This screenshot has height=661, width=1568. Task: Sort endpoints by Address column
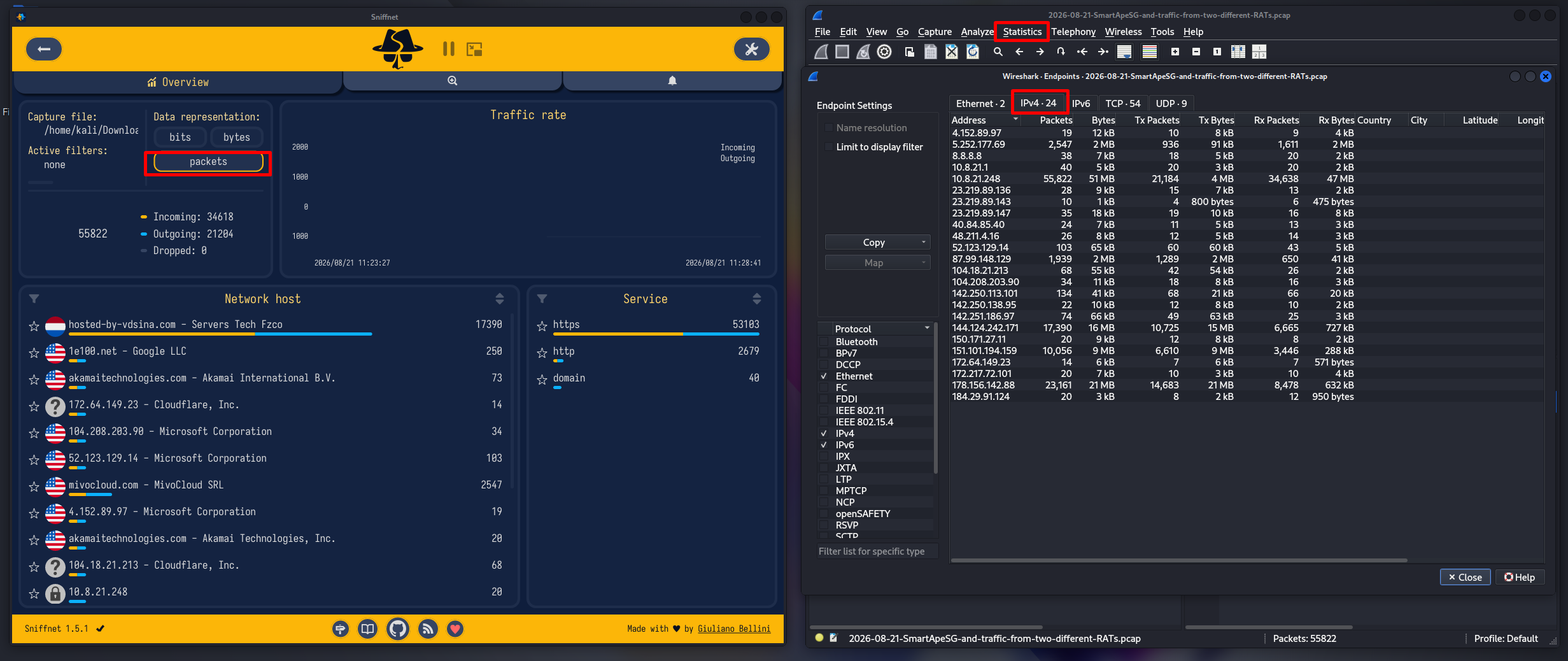[985, 120]
